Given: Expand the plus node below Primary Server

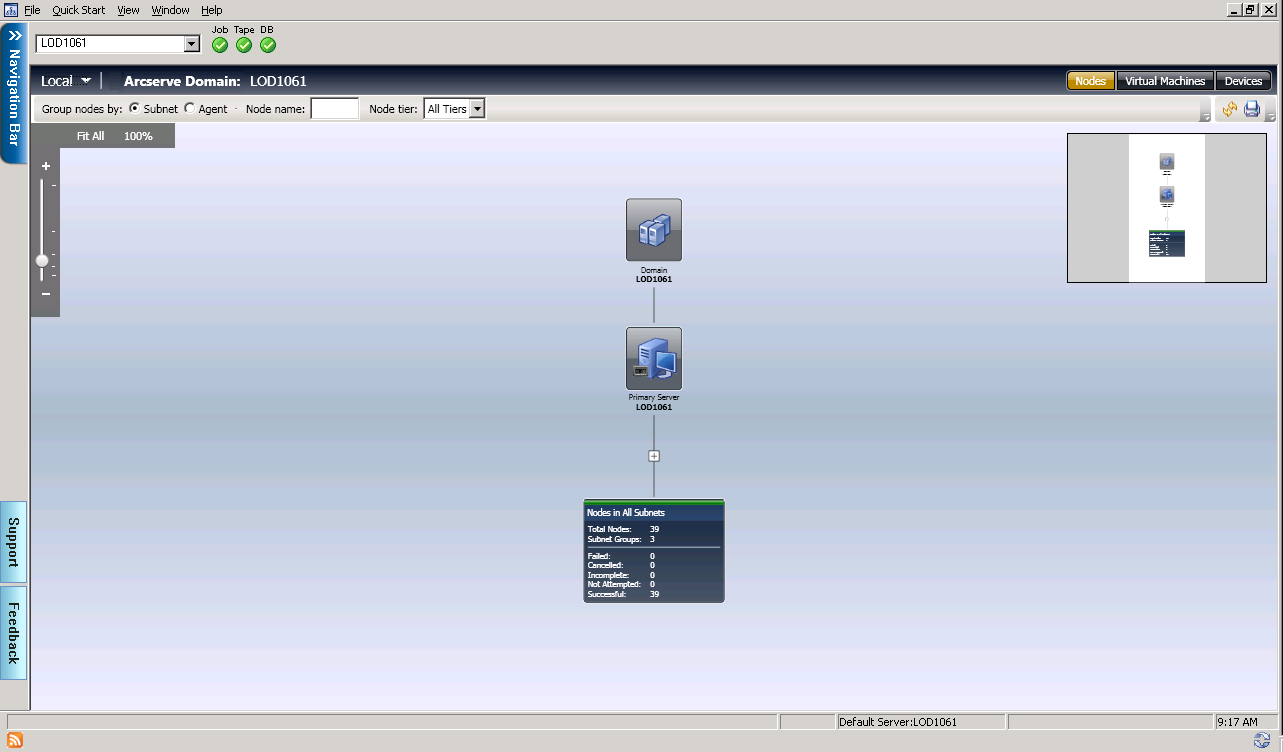Looking at the screenshot, I should (654, 456).
